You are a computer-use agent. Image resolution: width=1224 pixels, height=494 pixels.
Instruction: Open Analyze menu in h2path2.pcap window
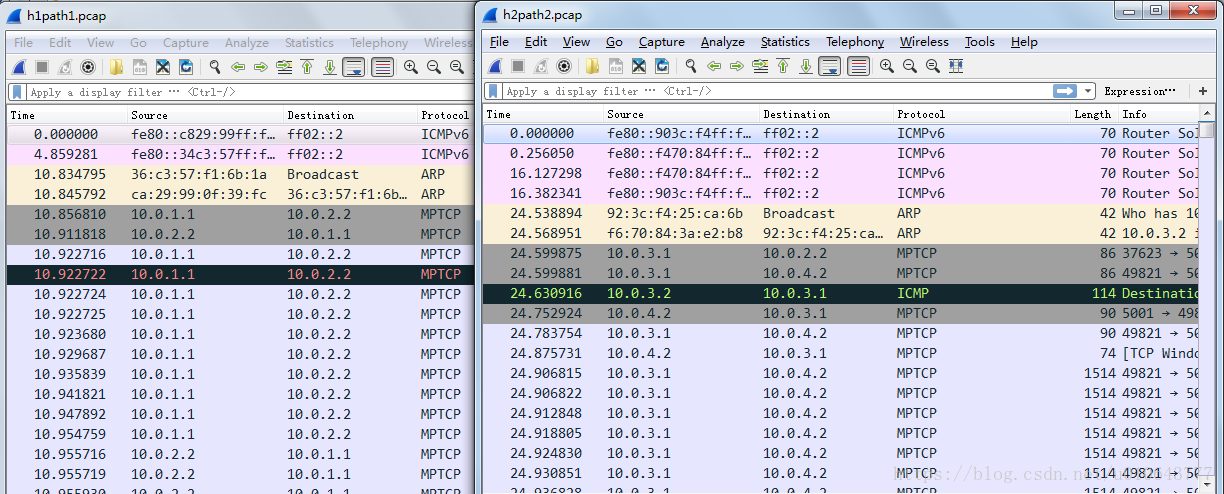[722, 42]
